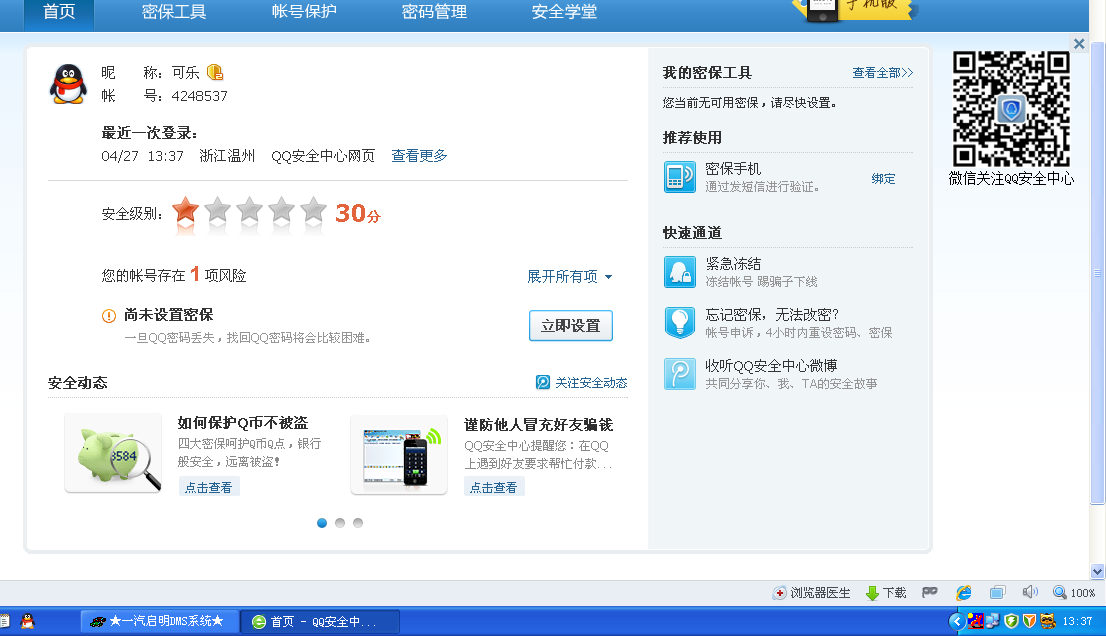Viewport: 1106px width, 636px height.
Task: Open 收听QQ安全中心微博 link
Action: tap(771, 365)
